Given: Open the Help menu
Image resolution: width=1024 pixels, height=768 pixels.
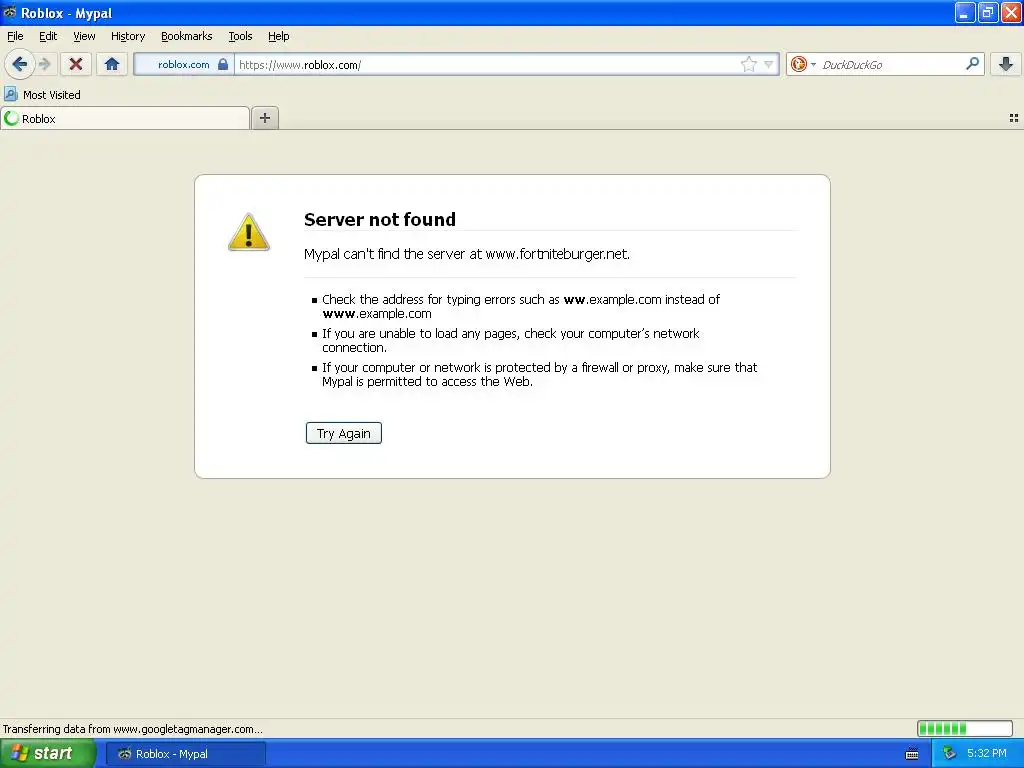Looking at the screenshot, I should pos(279,36).
